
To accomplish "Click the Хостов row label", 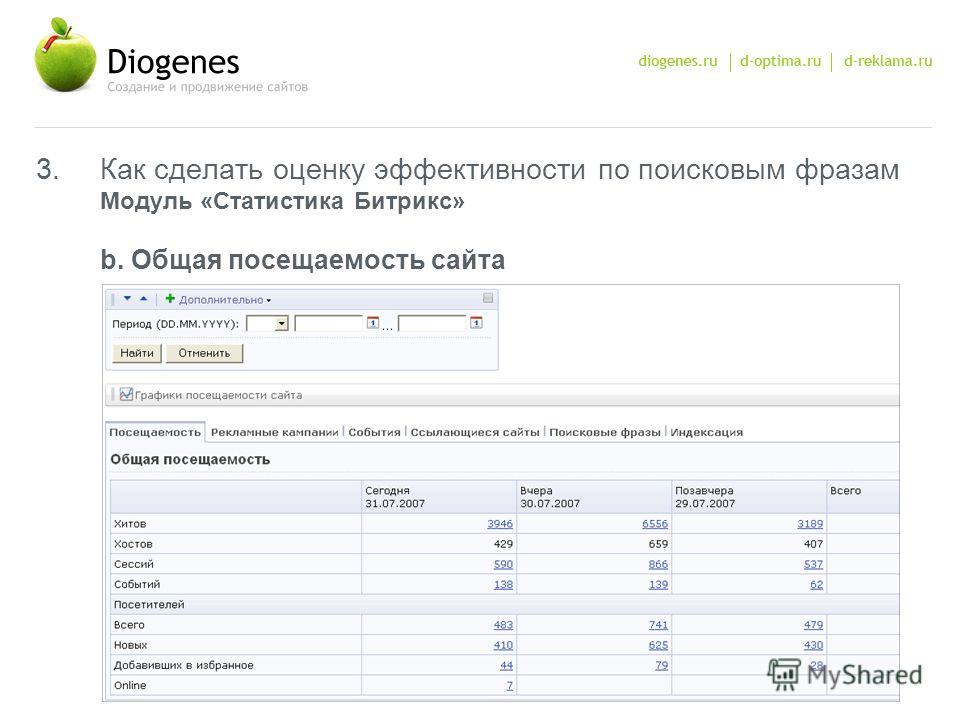I will pos(133,544).
